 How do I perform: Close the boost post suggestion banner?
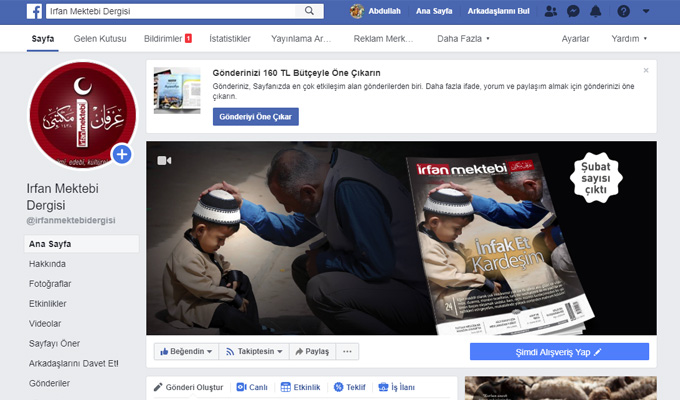[646, 70]
